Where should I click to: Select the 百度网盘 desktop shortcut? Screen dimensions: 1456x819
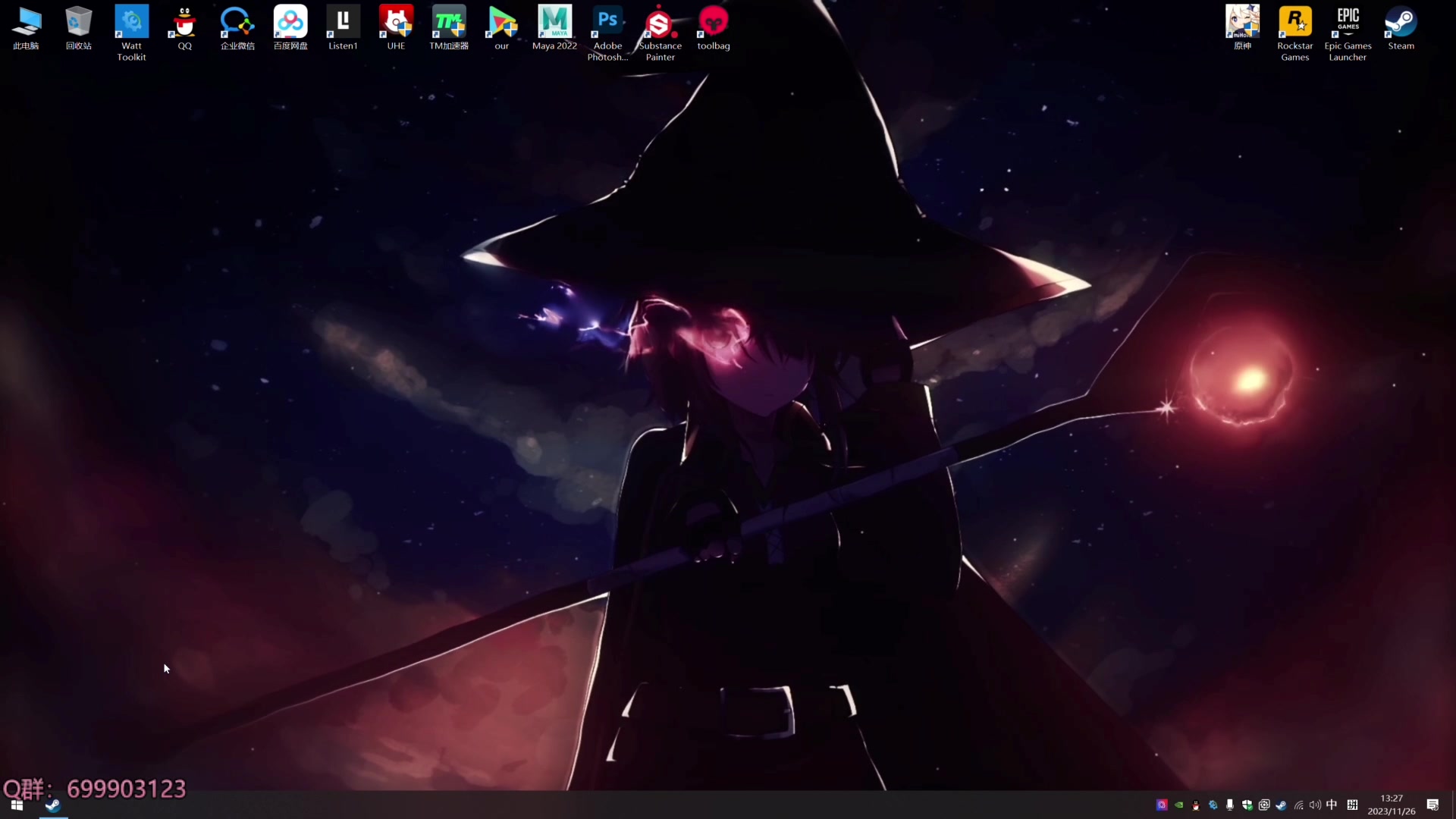[x=290, y=28]
